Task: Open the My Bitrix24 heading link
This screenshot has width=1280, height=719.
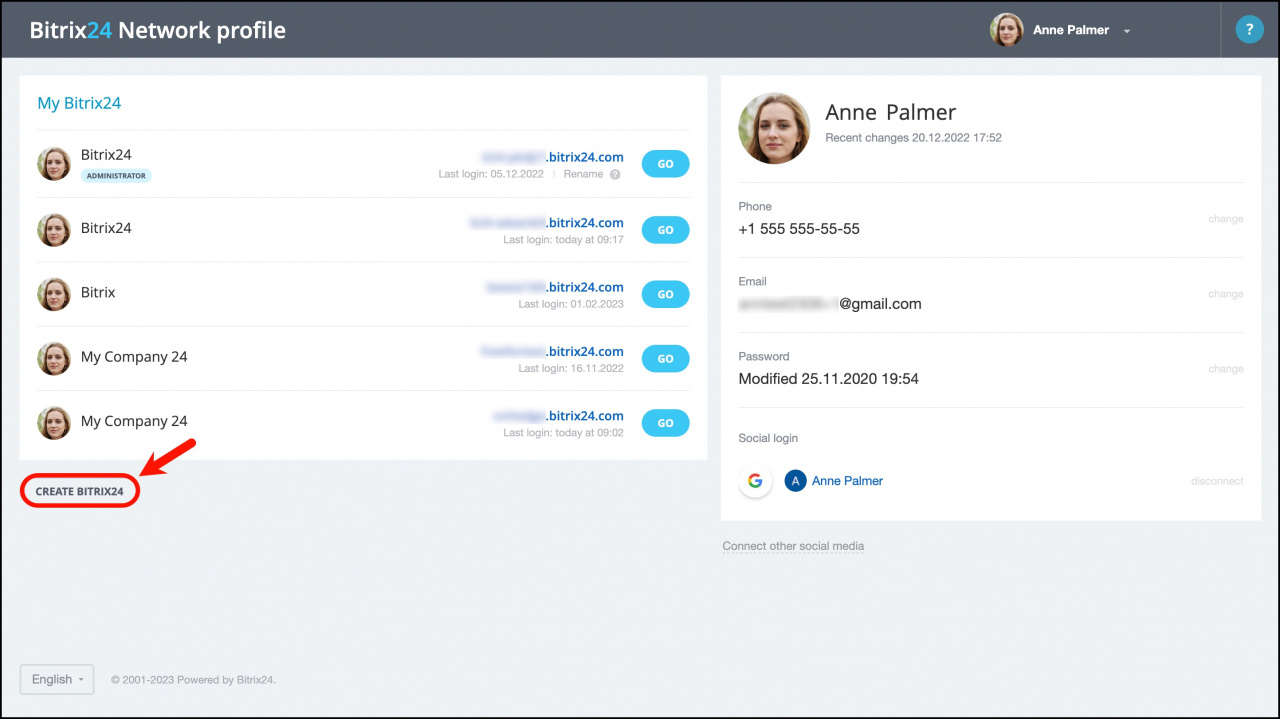Action: [x=79, y=103]
